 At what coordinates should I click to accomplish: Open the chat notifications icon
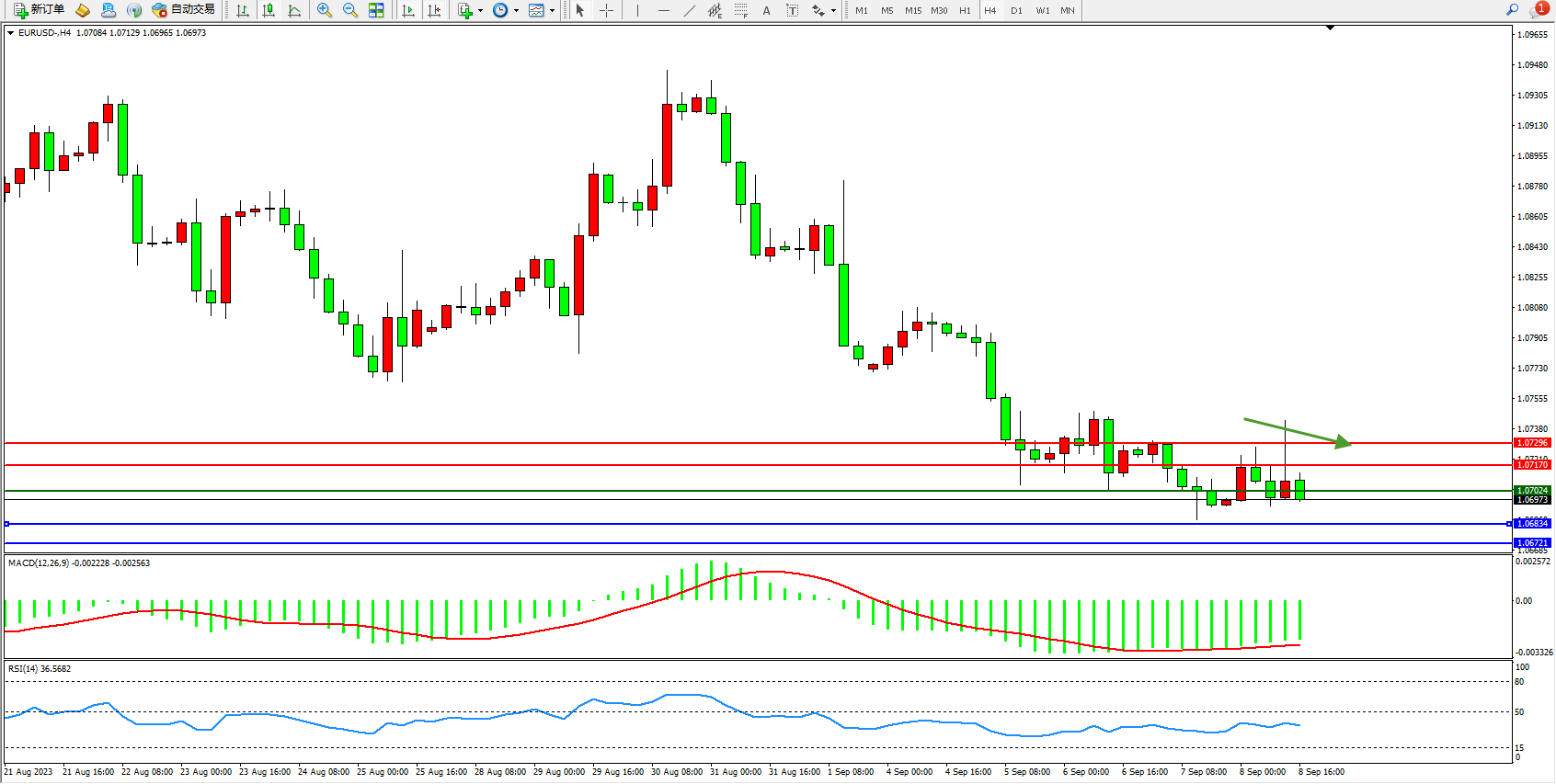1539,10
